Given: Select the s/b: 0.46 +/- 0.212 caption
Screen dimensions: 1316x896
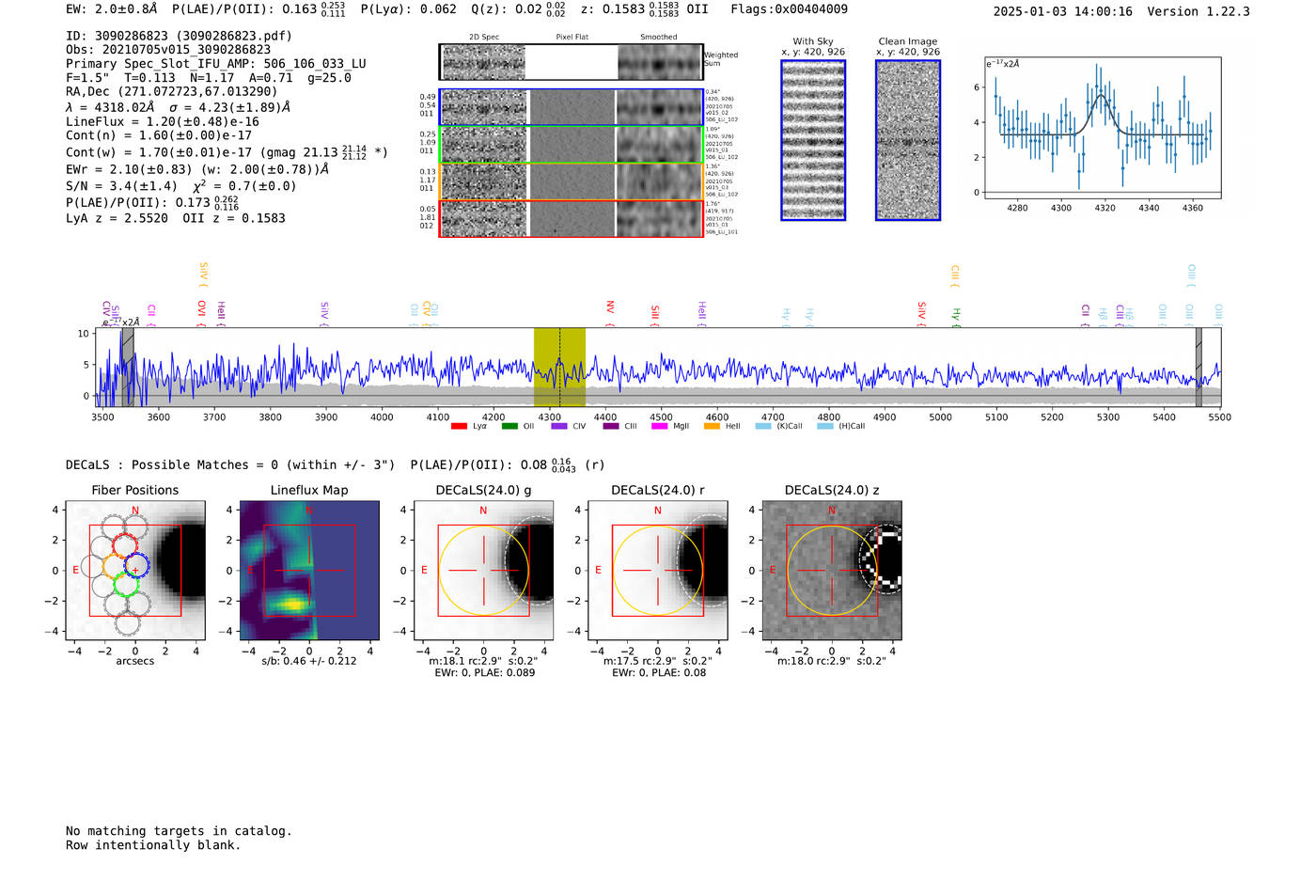Looking at the screenshot, I should (309, 661).
